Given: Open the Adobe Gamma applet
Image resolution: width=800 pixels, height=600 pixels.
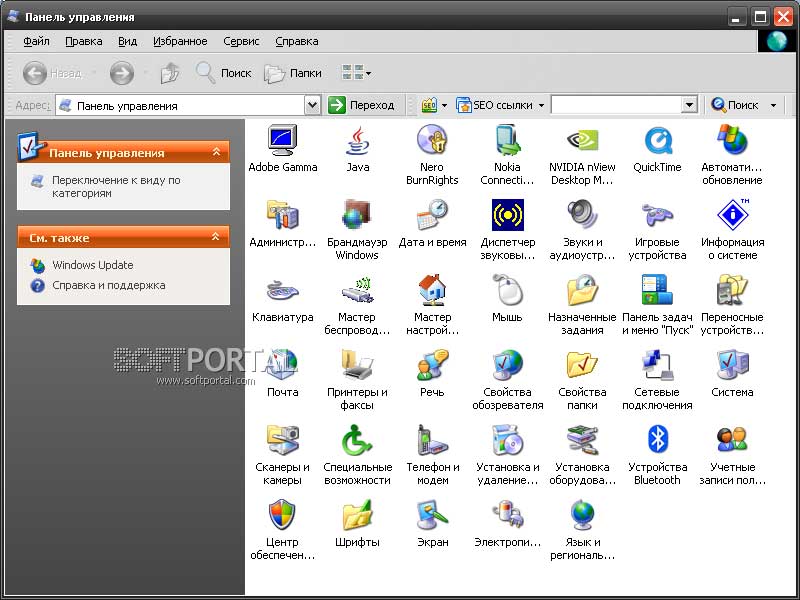Looking at the screenshot, I should tap(282, 149).
